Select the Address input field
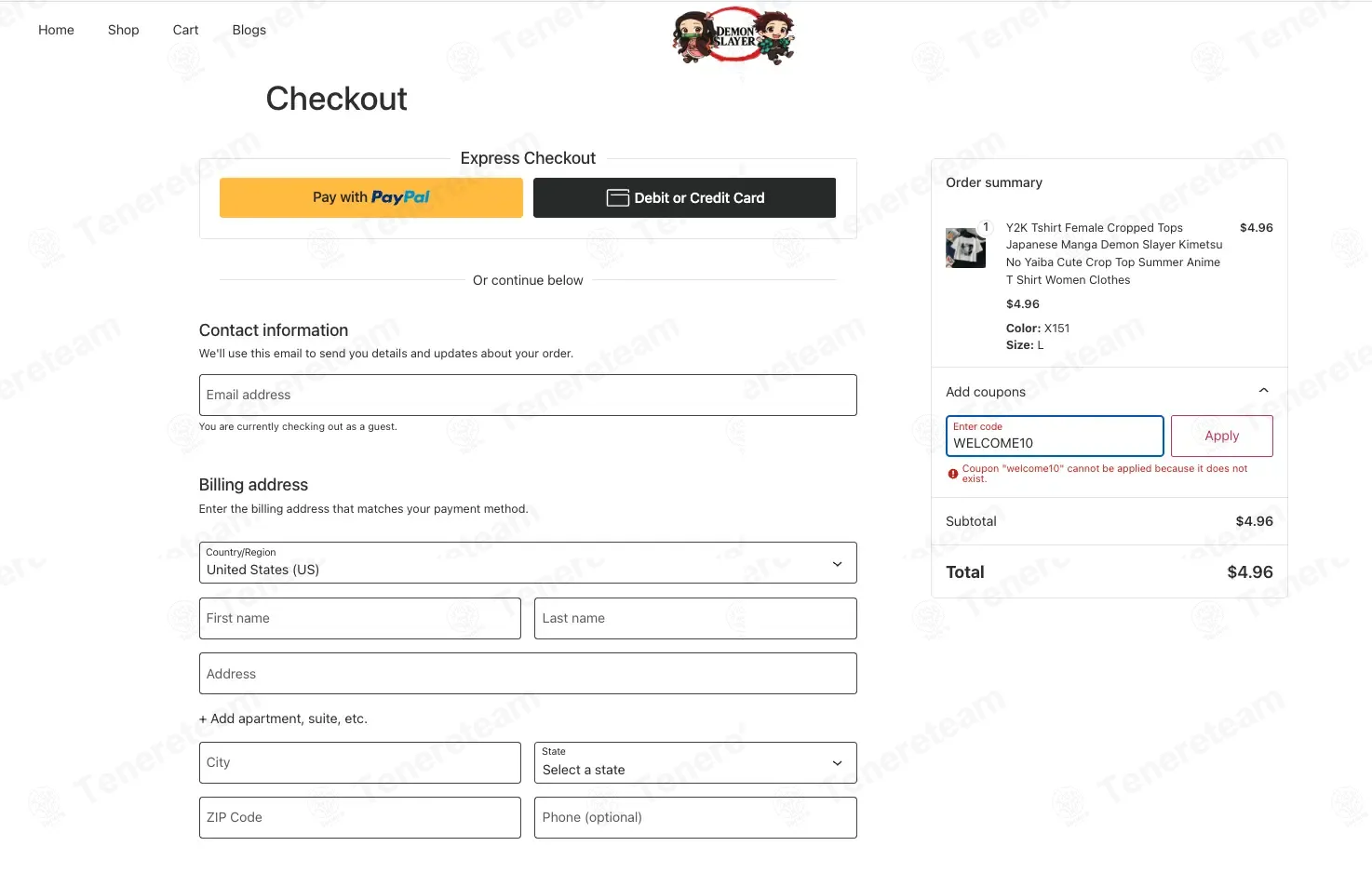 (528, 674)
